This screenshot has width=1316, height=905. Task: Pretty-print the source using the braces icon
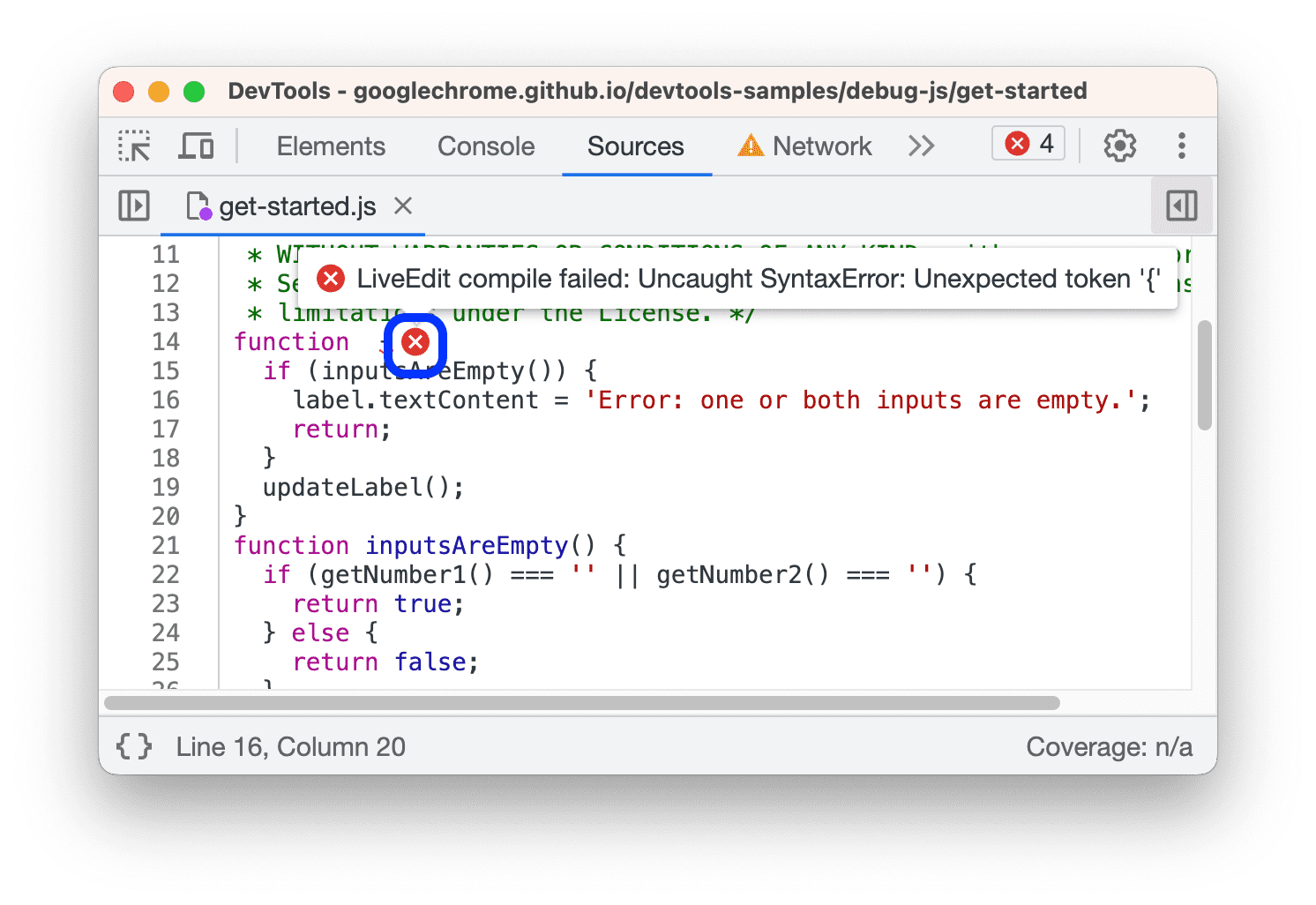point(133,746)
